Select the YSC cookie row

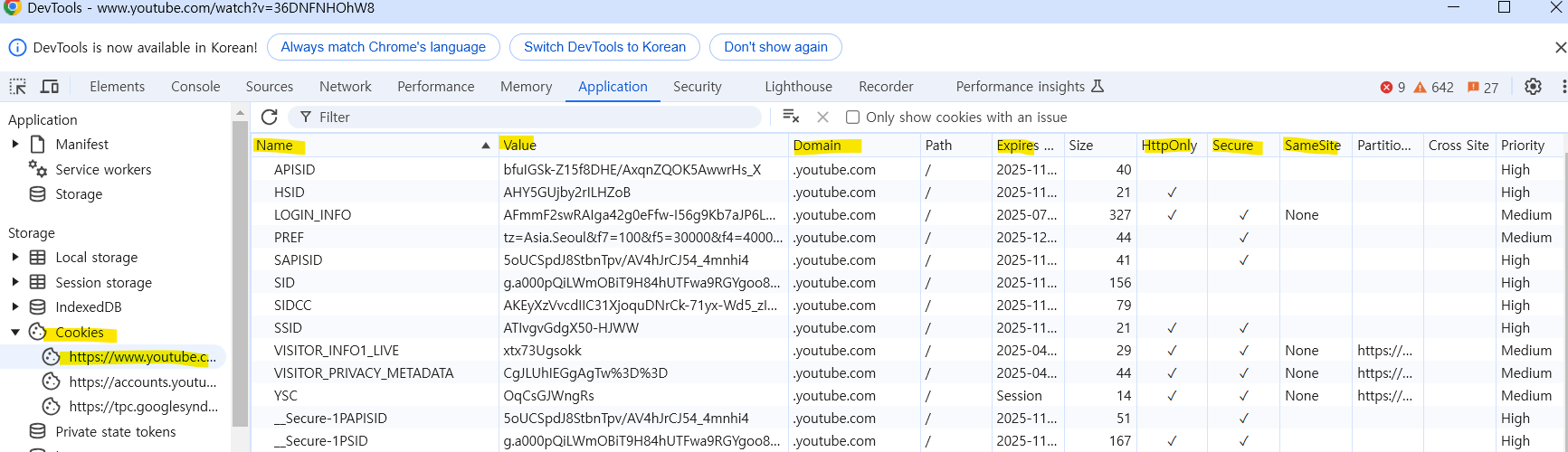908,395
